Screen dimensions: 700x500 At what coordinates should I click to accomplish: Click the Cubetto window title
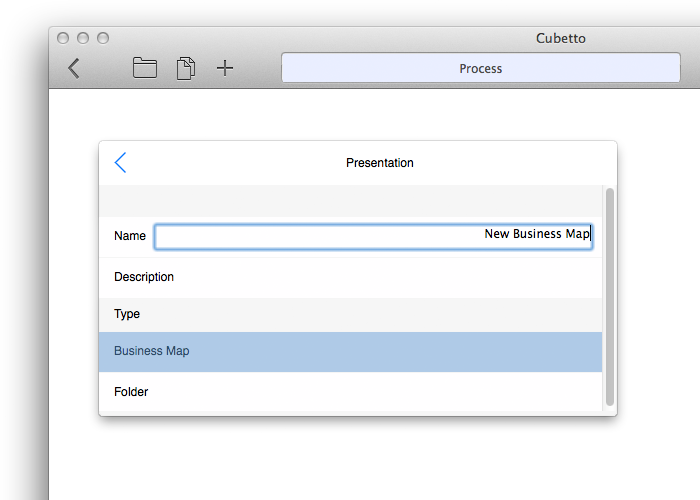pyautogui.click(x=561, y=38)
